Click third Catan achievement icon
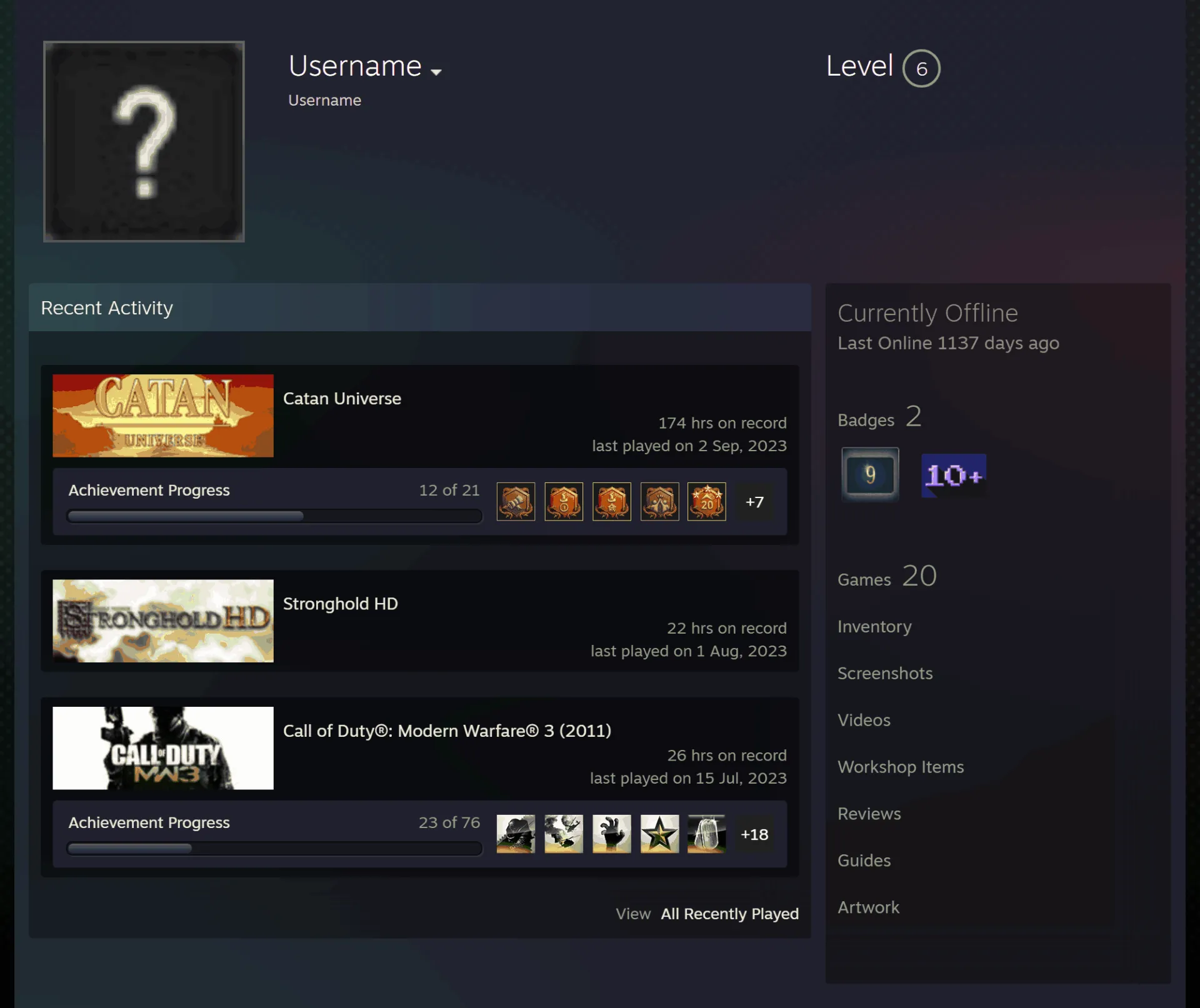Image resolution: width=1200 pixels, height=1008 pixels. 612,501
